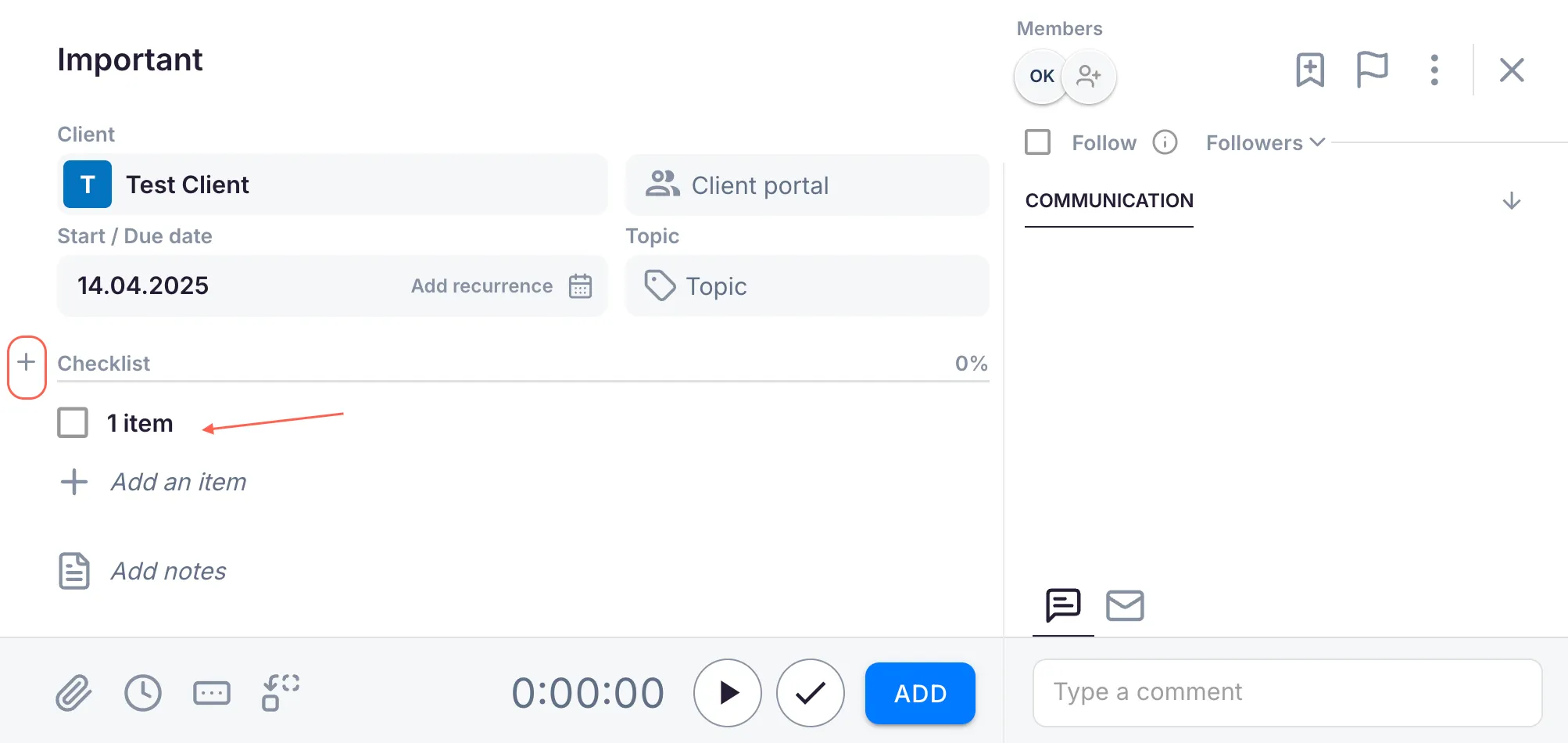Click the paperclip attachment icon
The height and width of the screenshot is (743, 1568).
point(73,693)
